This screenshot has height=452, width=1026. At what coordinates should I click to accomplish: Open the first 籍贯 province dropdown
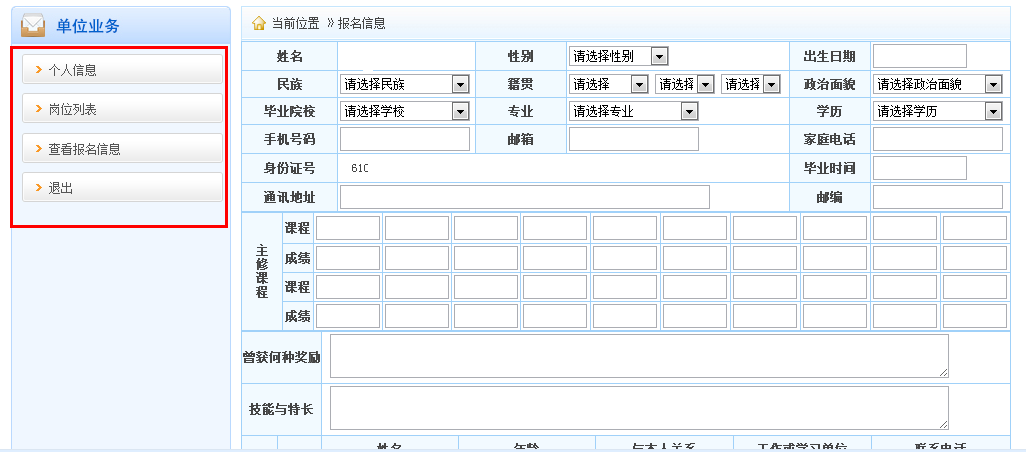pos(609,84)
